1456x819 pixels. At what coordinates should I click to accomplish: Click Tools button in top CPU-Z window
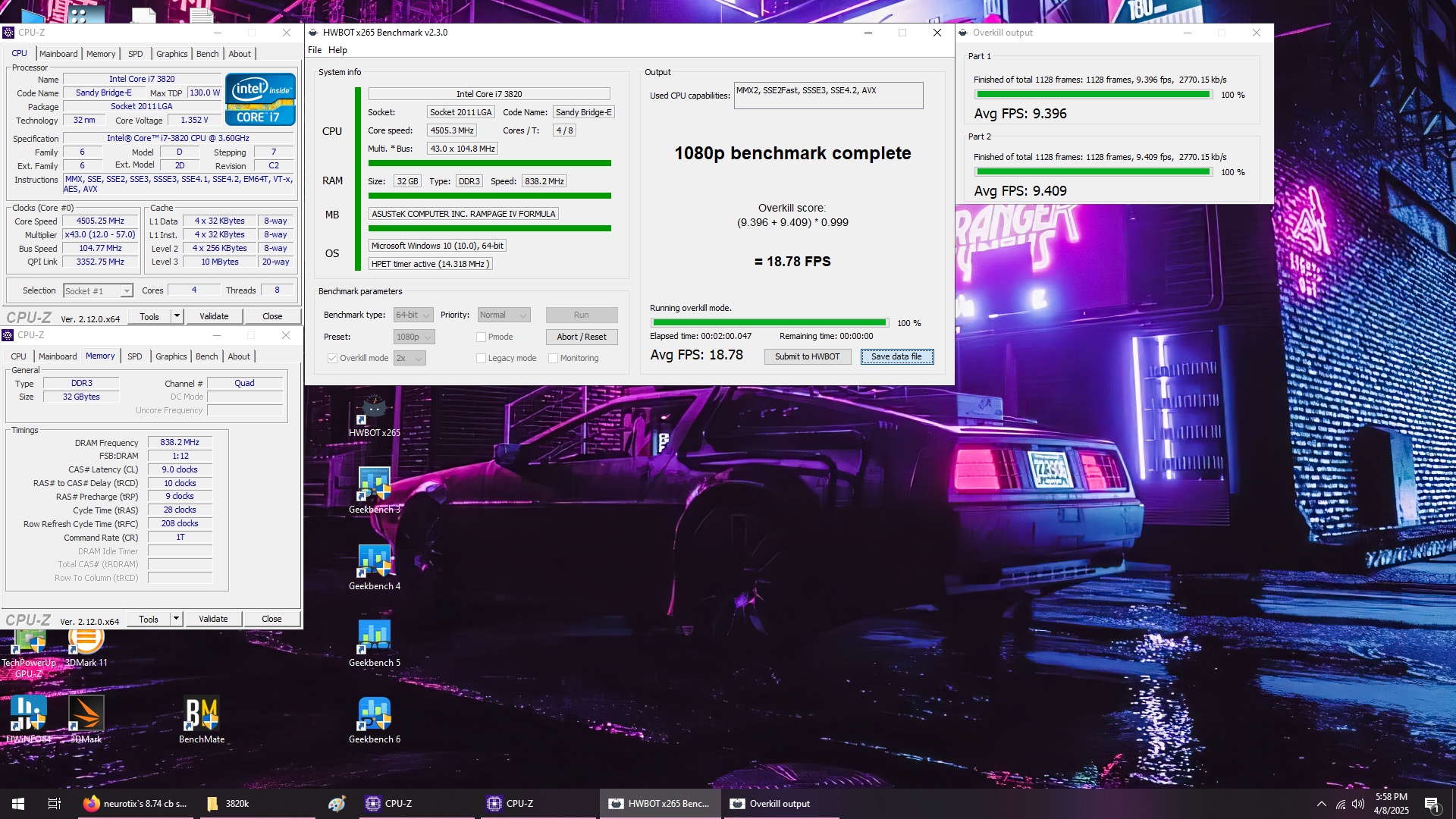click(x=149, y=316)
